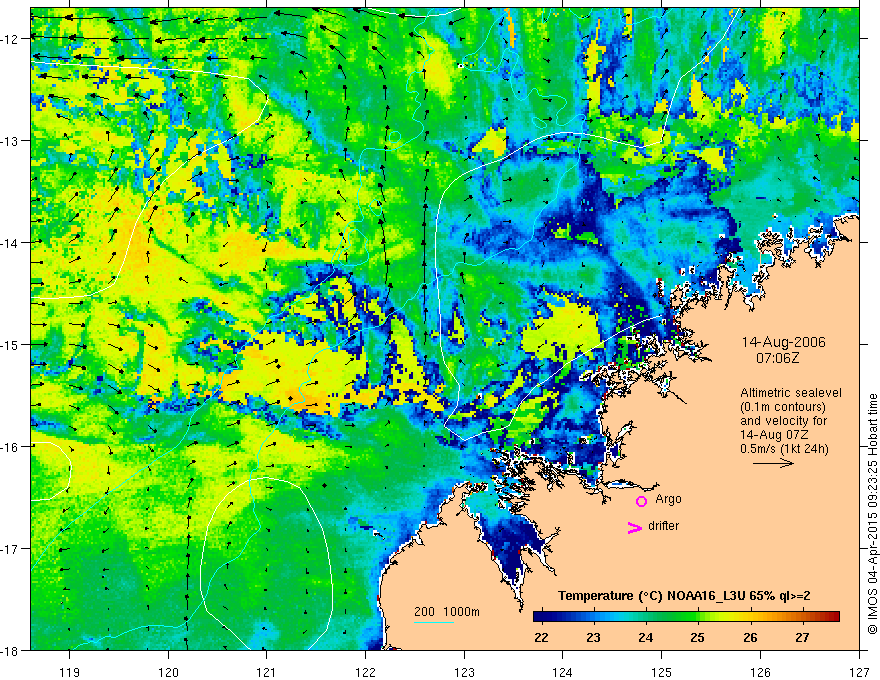
Task: Click the longitude axis label '122'
Action: coord(365,672)
